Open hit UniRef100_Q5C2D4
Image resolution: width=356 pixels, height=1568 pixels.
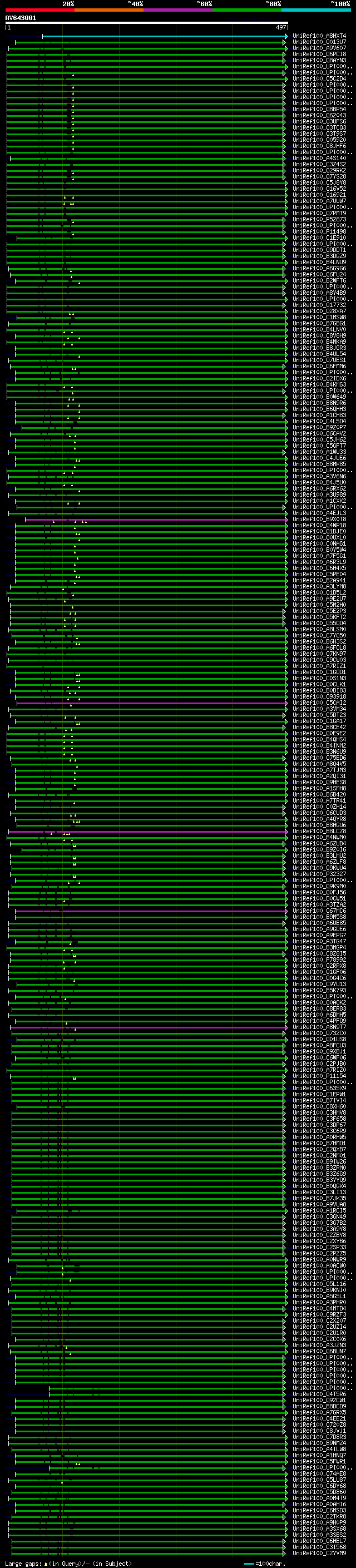(319, 78)
